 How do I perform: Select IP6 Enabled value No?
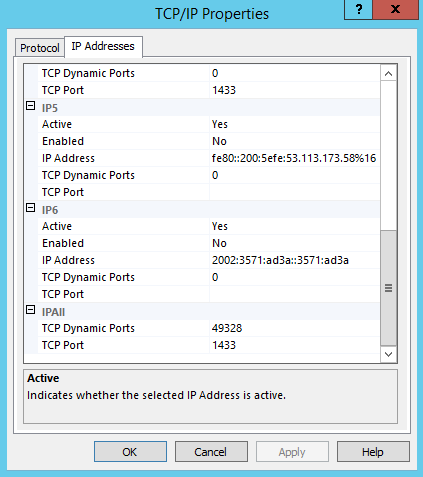[294, 243]
